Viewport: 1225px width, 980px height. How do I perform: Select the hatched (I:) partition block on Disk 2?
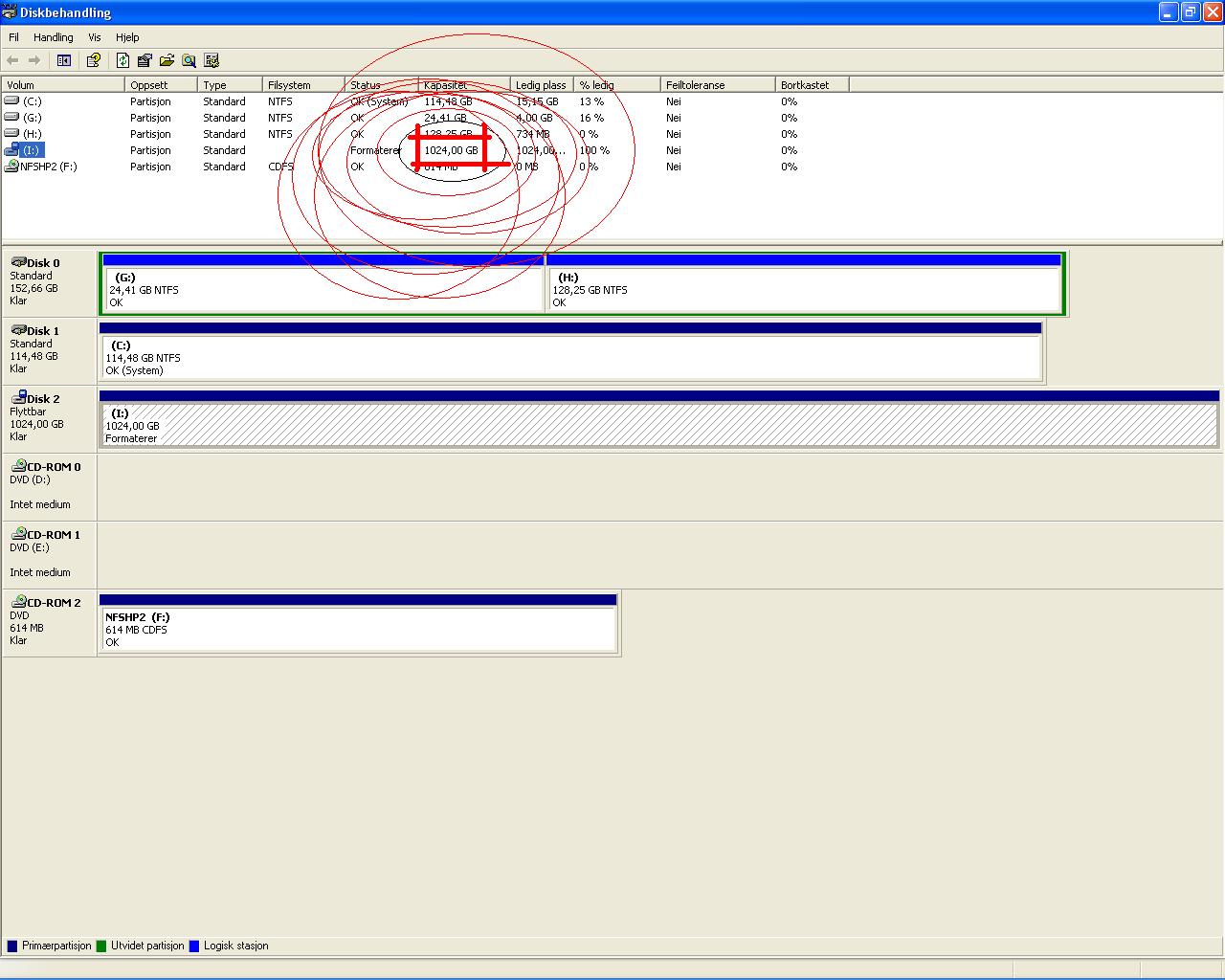coord(659,419)
